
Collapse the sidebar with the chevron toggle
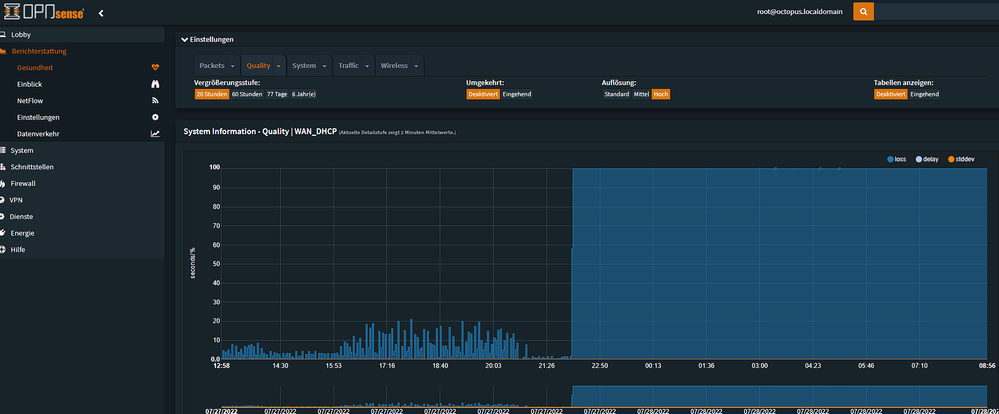[101, 13]
